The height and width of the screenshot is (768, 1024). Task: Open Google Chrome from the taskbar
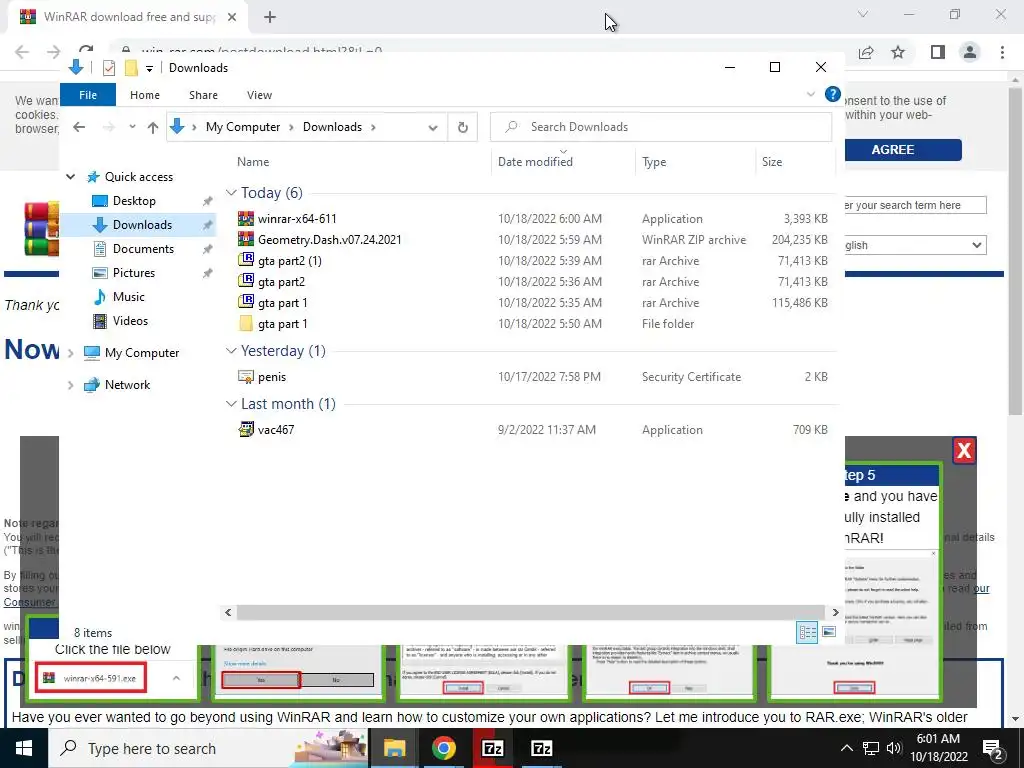click(443, 748)
